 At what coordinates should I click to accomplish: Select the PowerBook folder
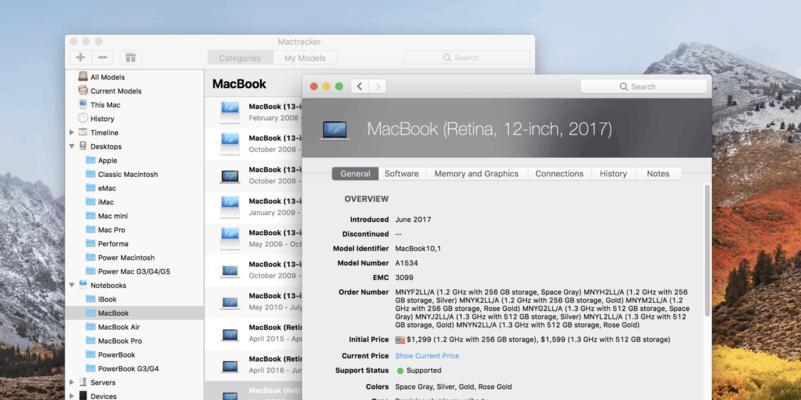116,355
